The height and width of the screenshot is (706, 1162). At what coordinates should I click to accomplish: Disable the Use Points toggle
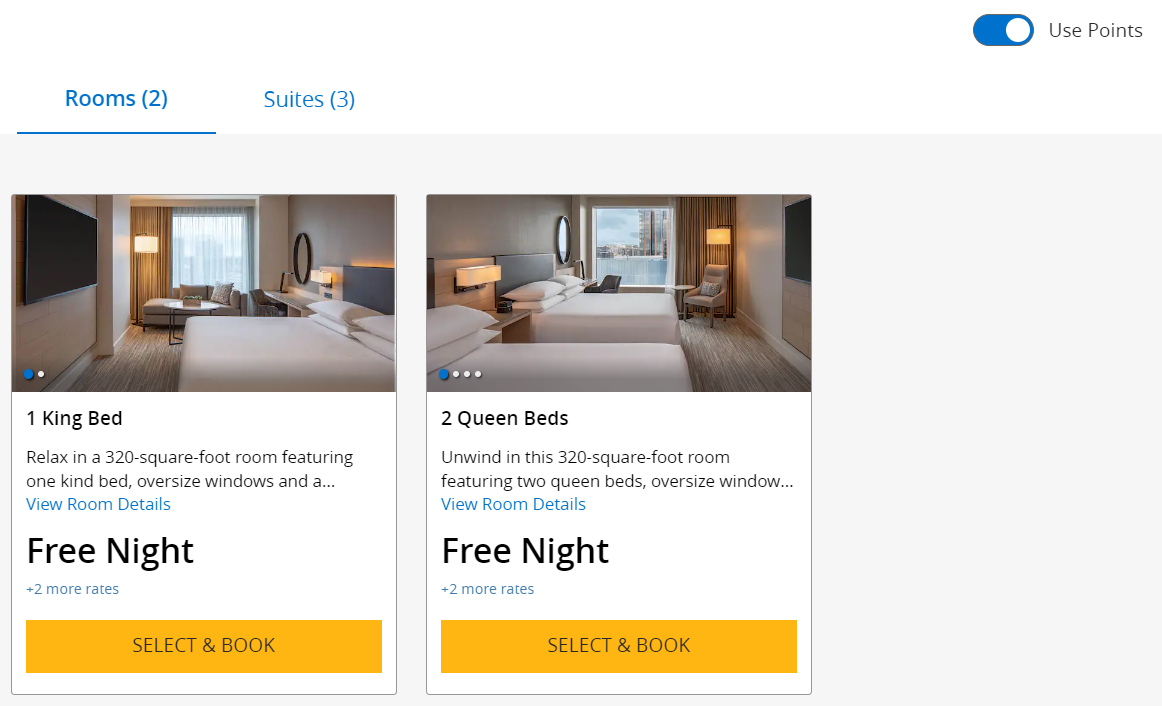point(1003,30)
